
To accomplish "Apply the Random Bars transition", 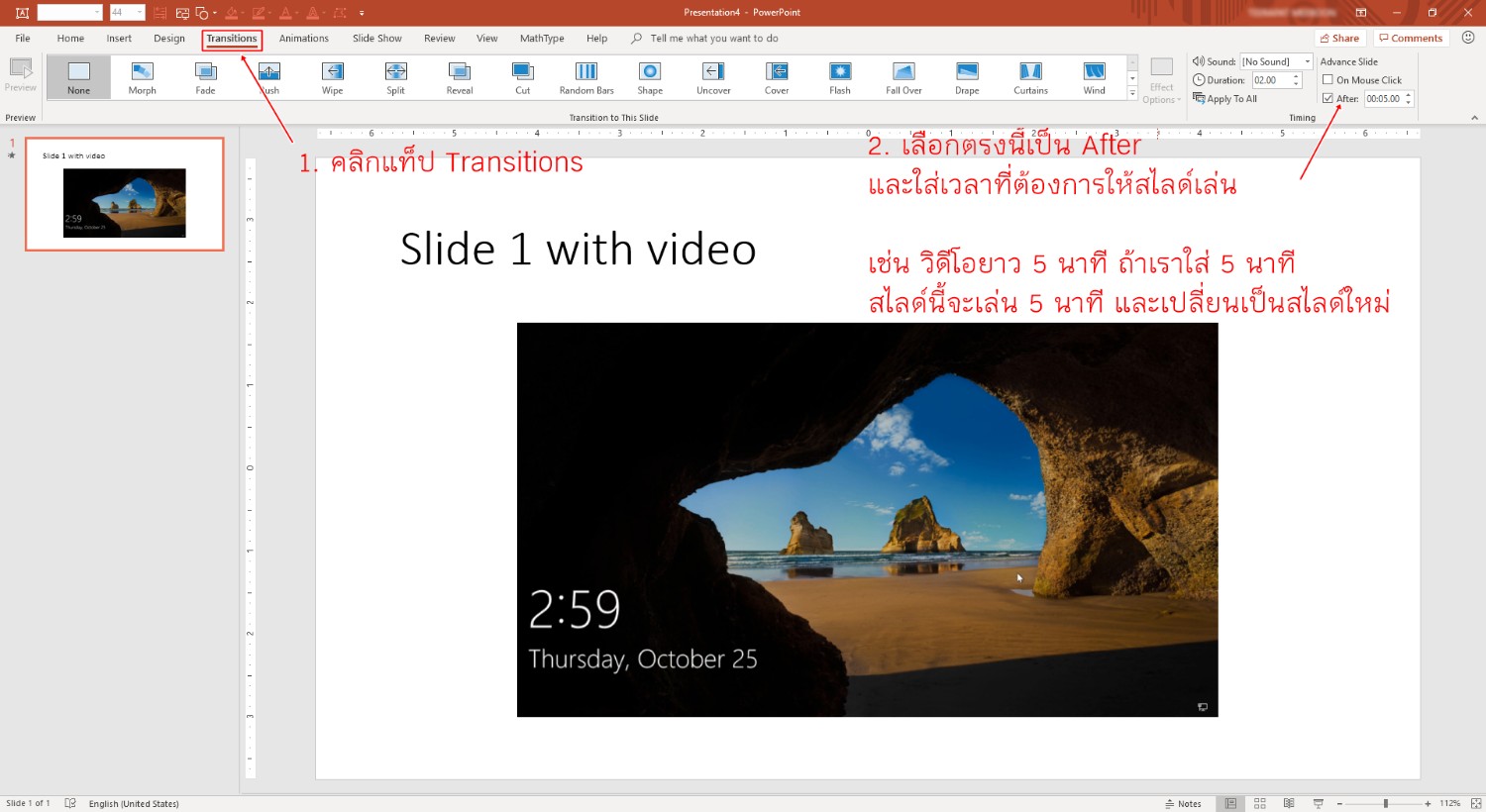I will point(586,77).
